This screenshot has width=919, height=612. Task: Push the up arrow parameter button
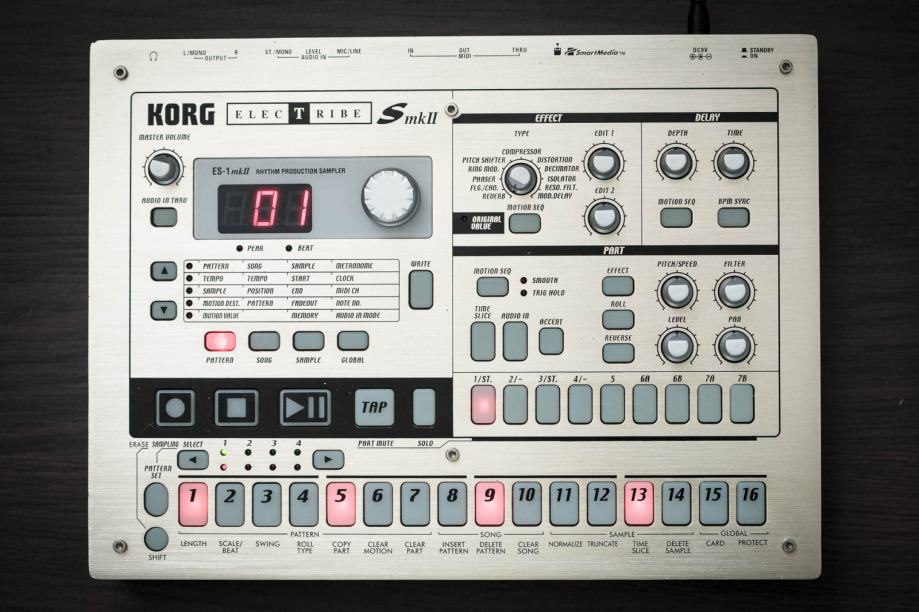(x=164, y=271)
